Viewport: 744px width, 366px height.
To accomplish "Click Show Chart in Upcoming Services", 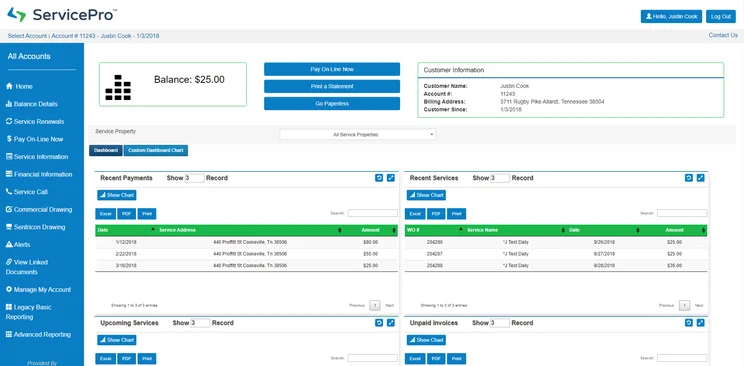I will point(117,340).
